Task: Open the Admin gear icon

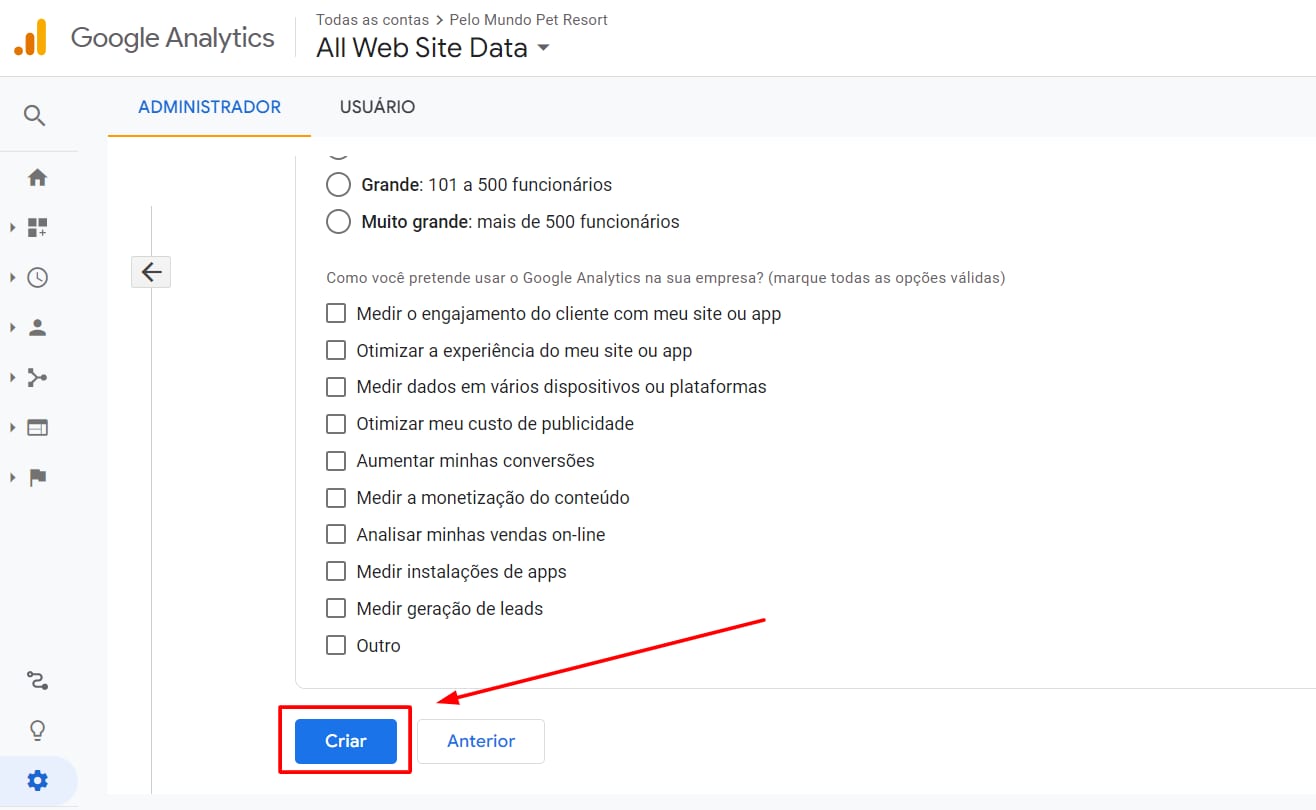Action: pyautogui.click(x=37, y=780)
